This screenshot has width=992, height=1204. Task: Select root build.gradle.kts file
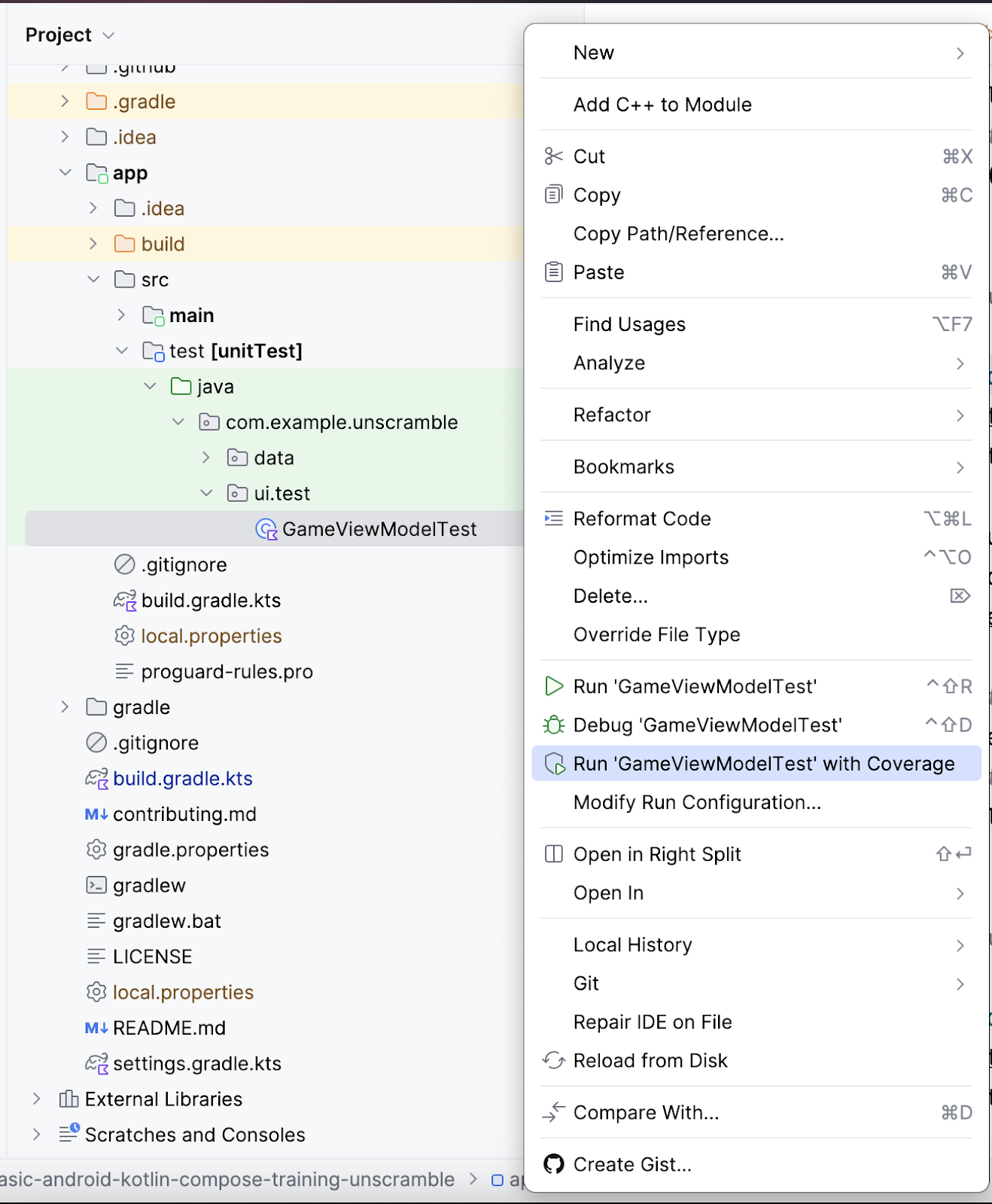pos(182,779)
